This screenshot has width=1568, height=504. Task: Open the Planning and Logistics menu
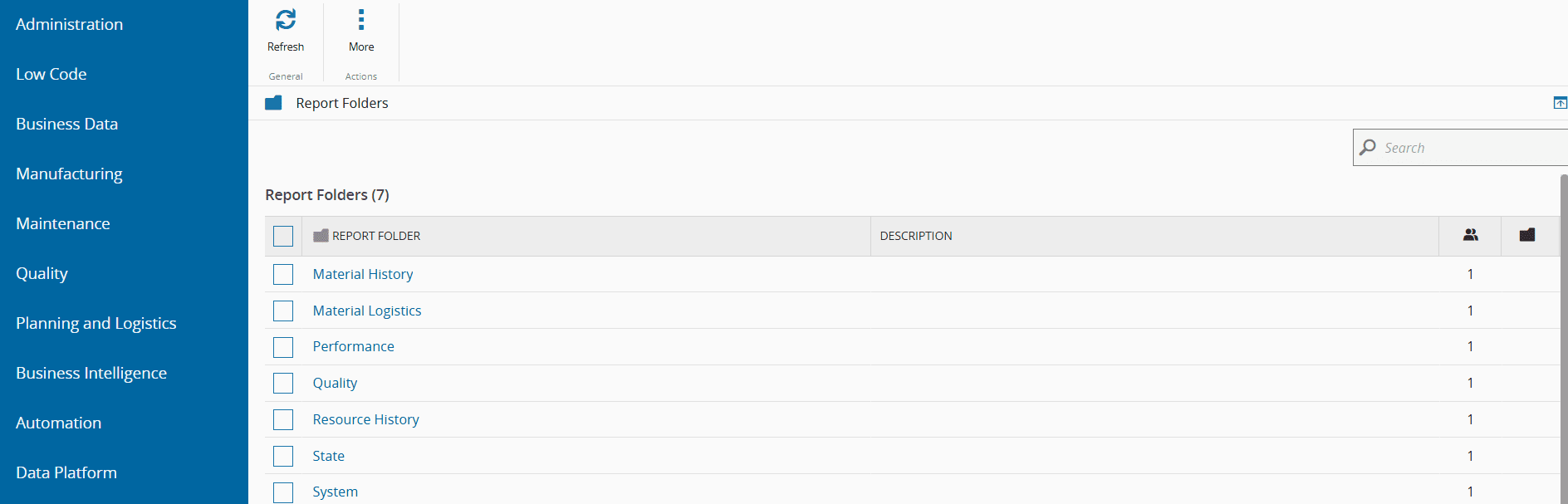(96, 323)
